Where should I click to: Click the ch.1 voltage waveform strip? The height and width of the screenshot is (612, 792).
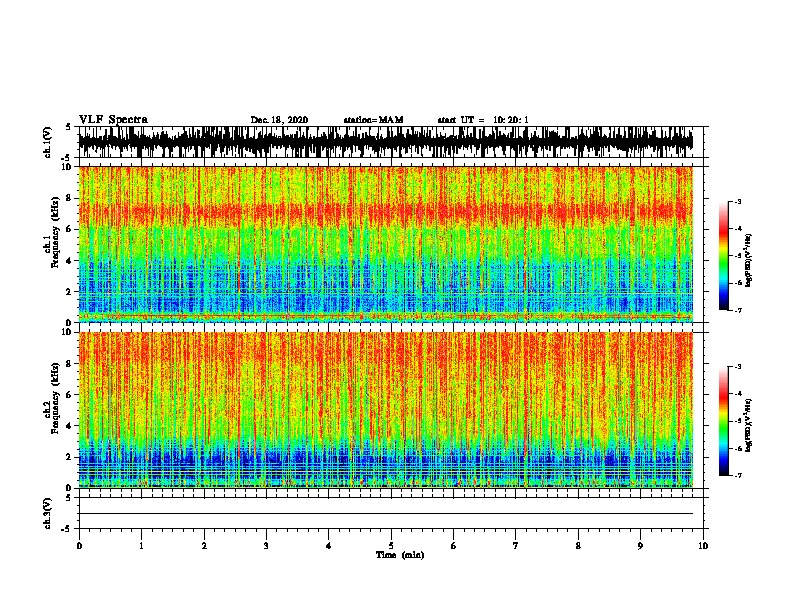tap(386, 142)
